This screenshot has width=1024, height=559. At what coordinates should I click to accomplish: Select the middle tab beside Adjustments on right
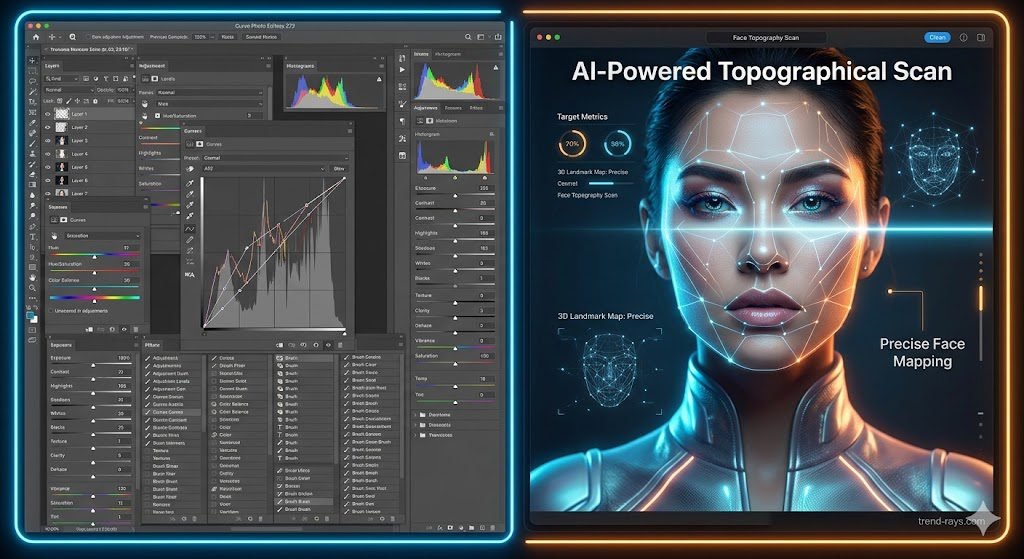453,108
